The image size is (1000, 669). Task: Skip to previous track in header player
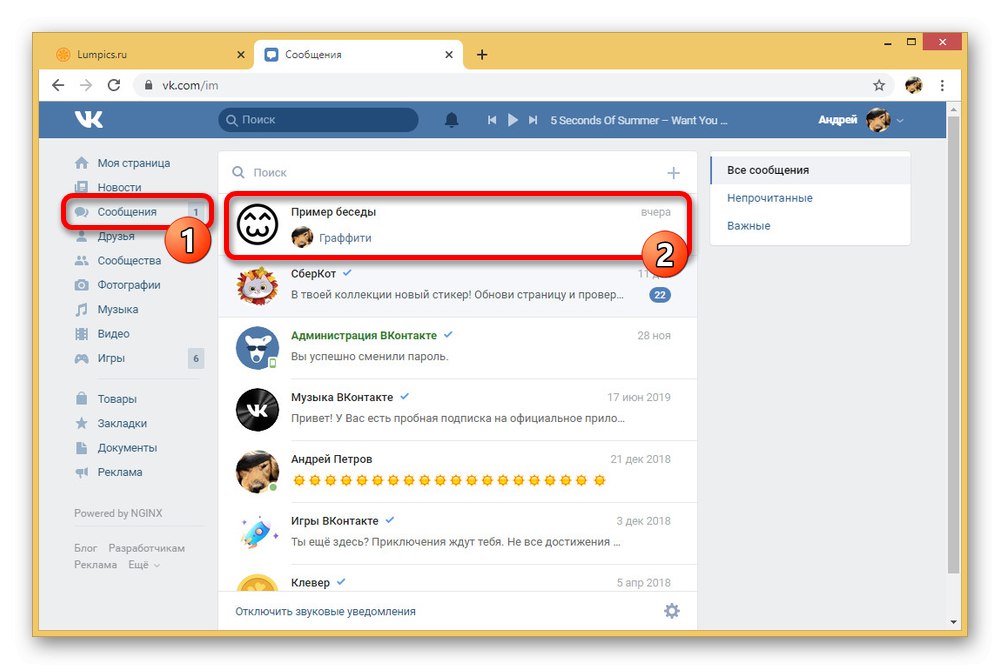tap(492, 120)
